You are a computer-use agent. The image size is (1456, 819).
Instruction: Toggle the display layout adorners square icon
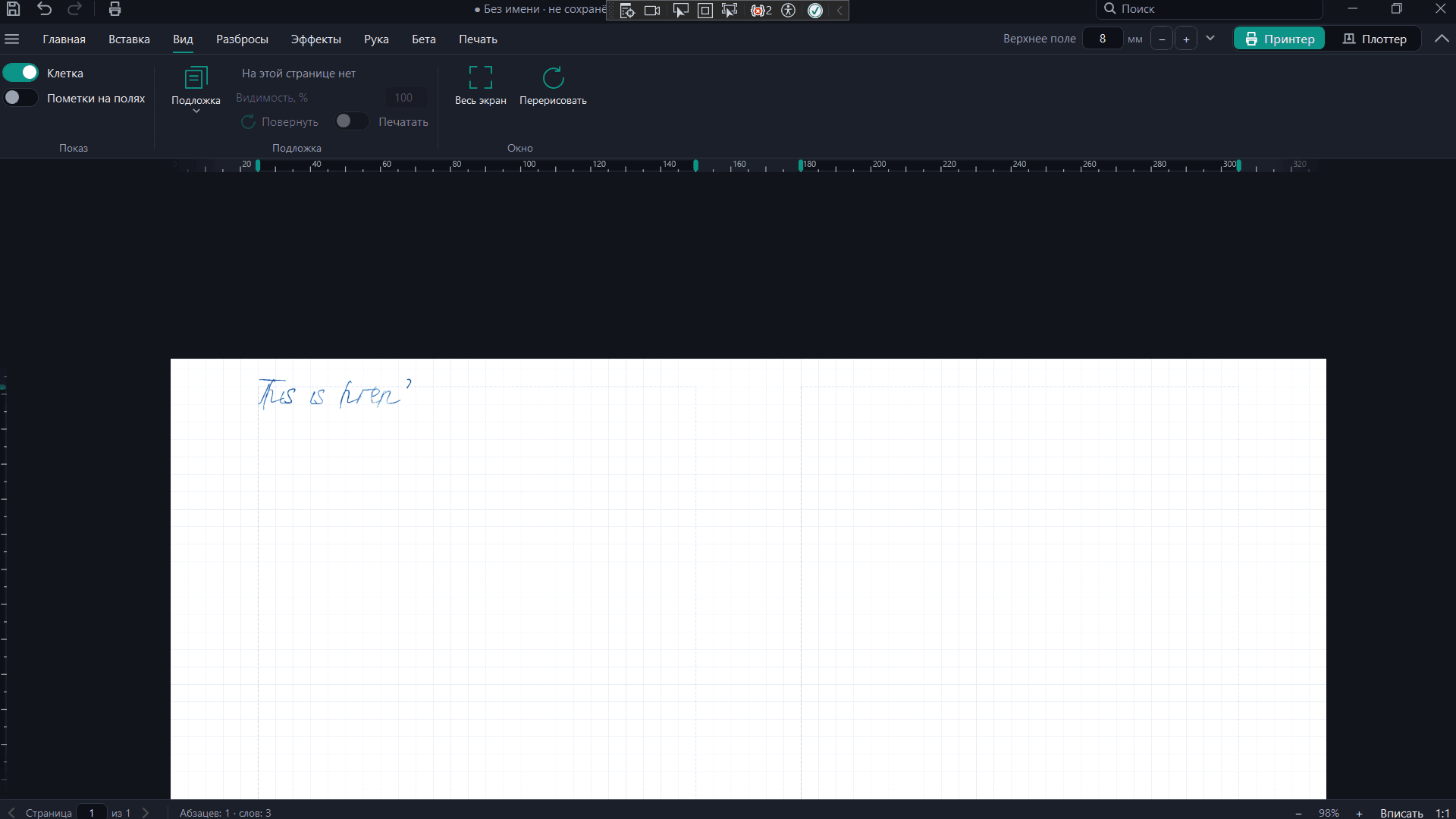(x=704, y=11)
